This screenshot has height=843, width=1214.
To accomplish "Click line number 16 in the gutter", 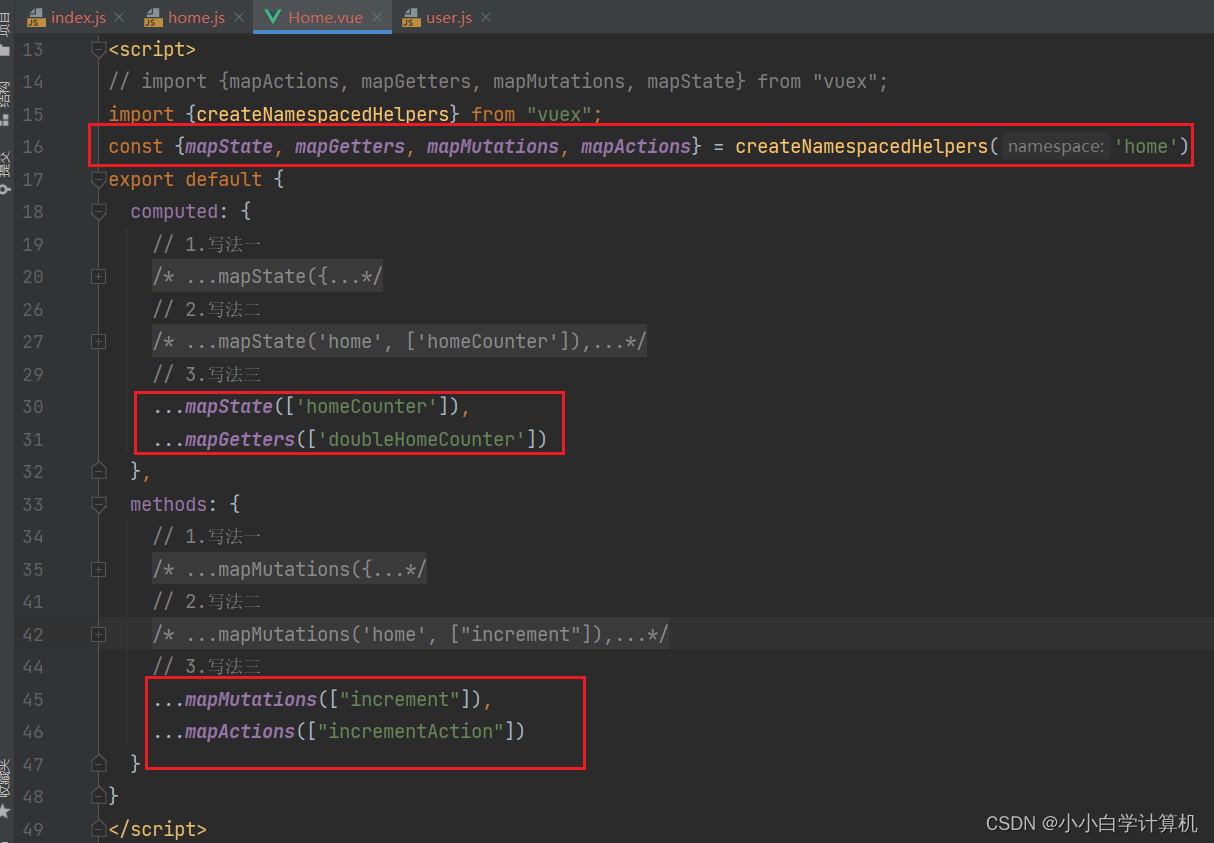I will [x=33, y=147].
